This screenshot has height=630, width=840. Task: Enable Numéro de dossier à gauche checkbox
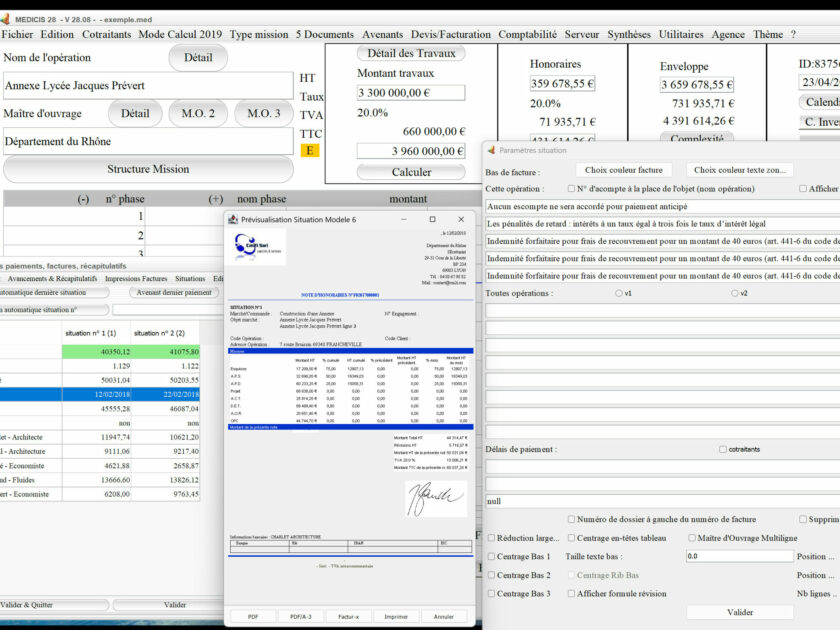(x=571, y=519)
